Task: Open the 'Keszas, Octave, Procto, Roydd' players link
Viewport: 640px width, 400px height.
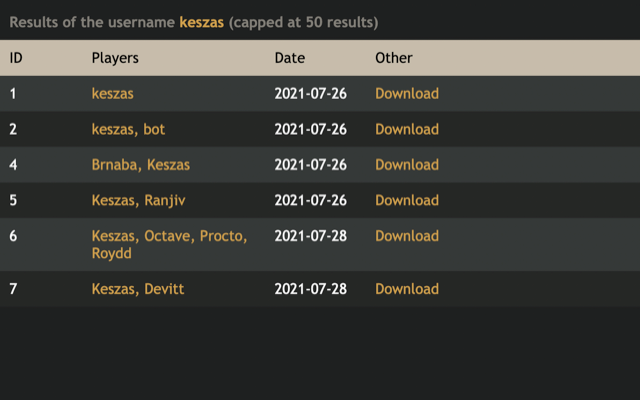Action: (169, 244)
